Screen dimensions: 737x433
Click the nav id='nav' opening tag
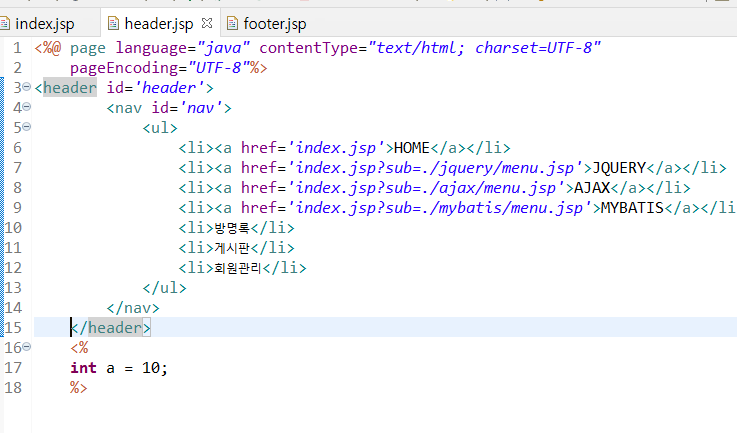tap(169, 108)
